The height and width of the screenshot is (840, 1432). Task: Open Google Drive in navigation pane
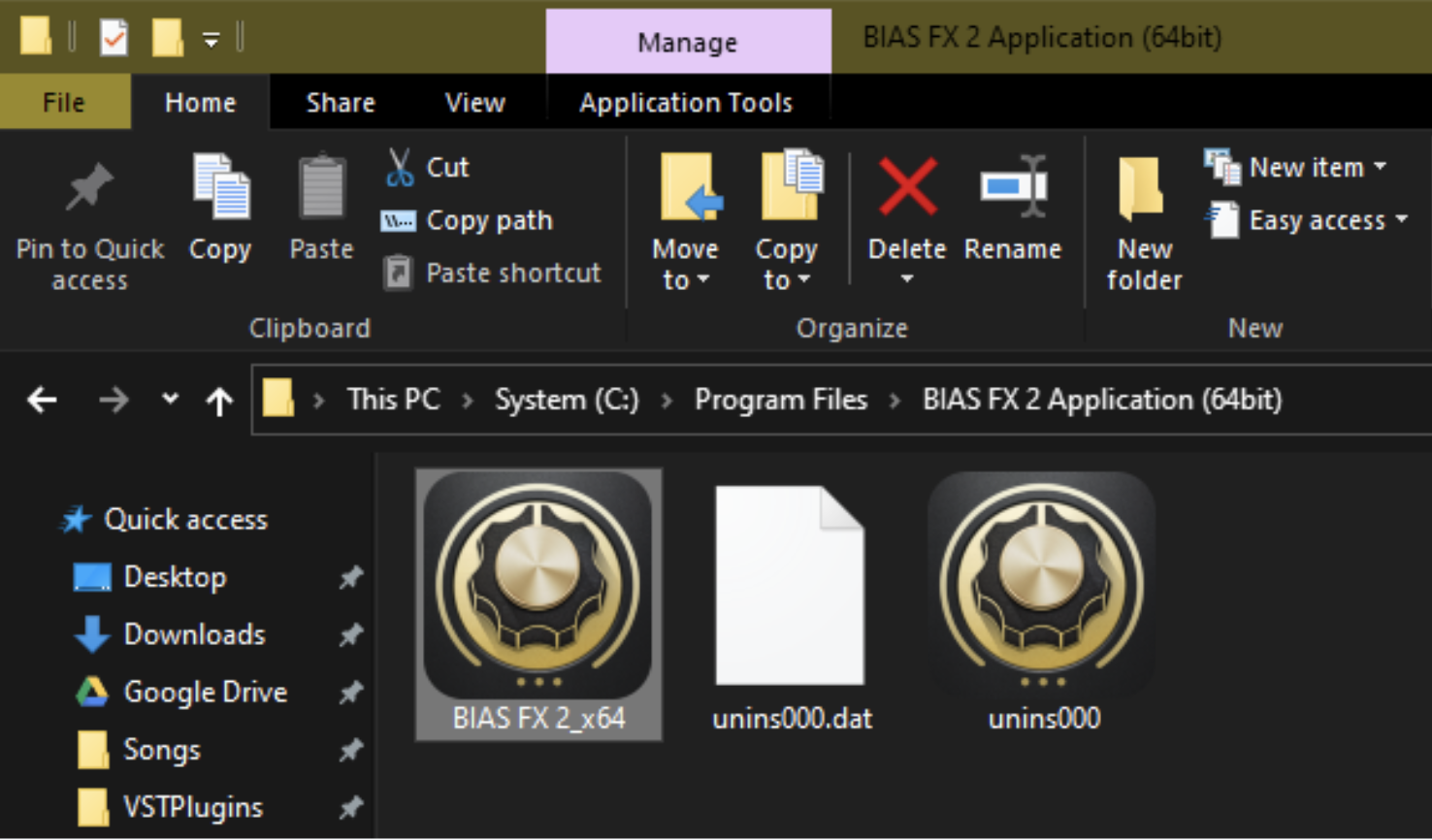tap(206, 692)
